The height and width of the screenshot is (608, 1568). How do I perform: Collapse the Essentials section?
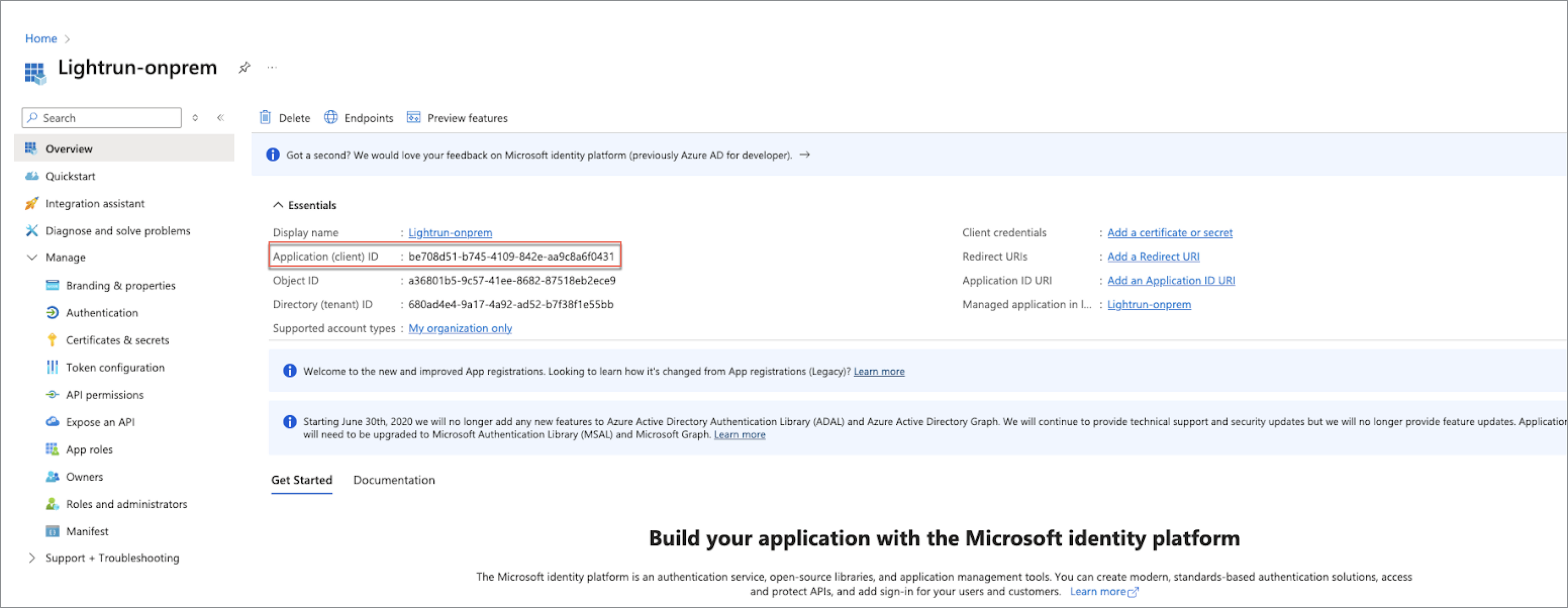click(278, 205)
